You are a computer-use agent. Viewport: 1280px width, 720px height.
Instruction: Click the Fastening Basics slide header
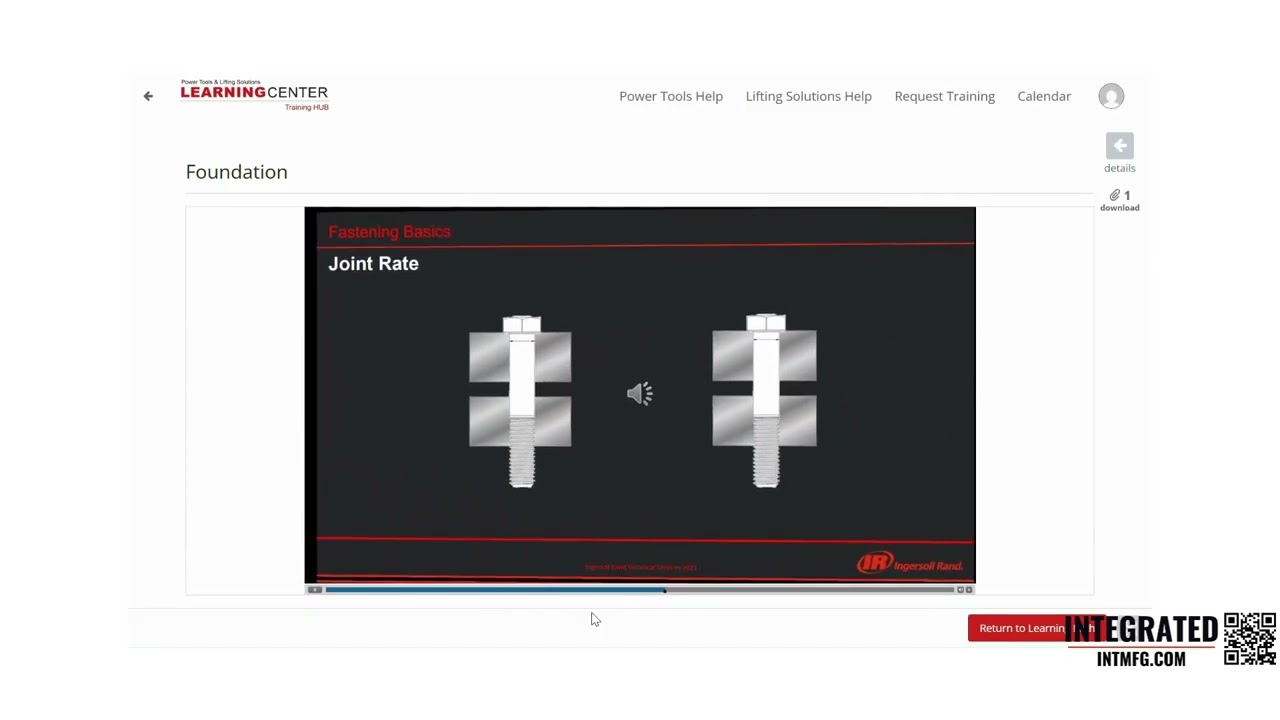pyautogui.click(x=389, y=232)
